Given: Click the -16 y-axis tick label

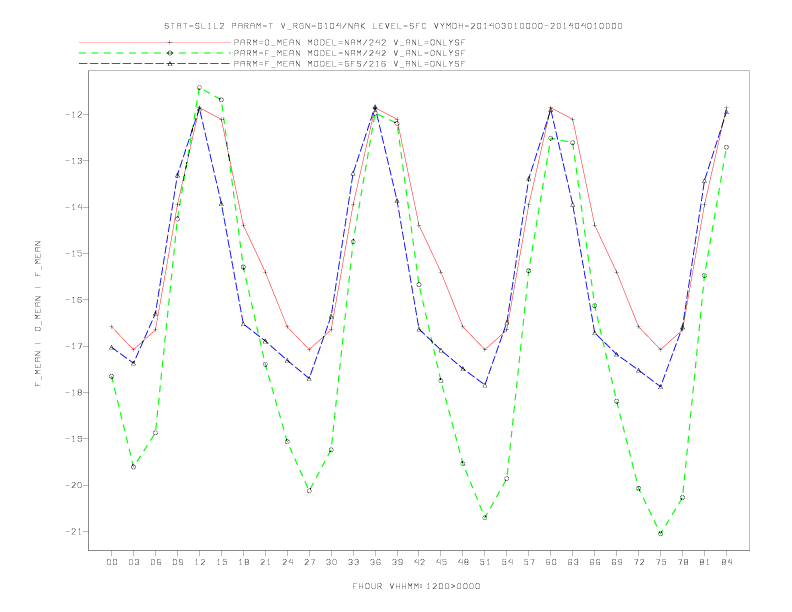Looking at the screenshot, I should [x=75, y=300].
